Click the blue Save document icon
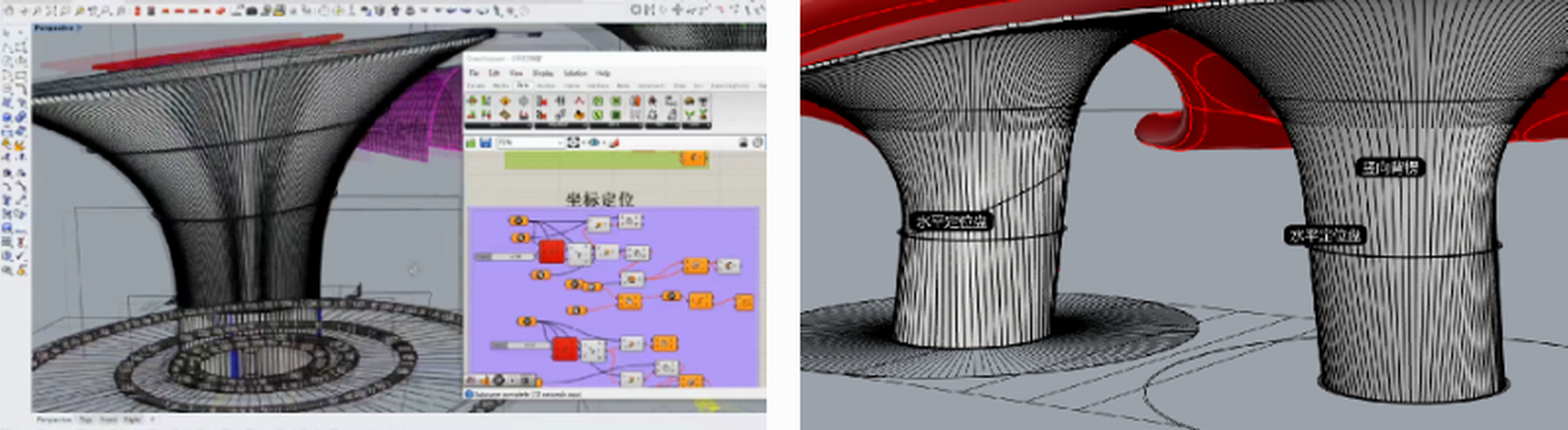Image resolution: width=1568 pixels, height=430 pixels. (x=485, y=143)
